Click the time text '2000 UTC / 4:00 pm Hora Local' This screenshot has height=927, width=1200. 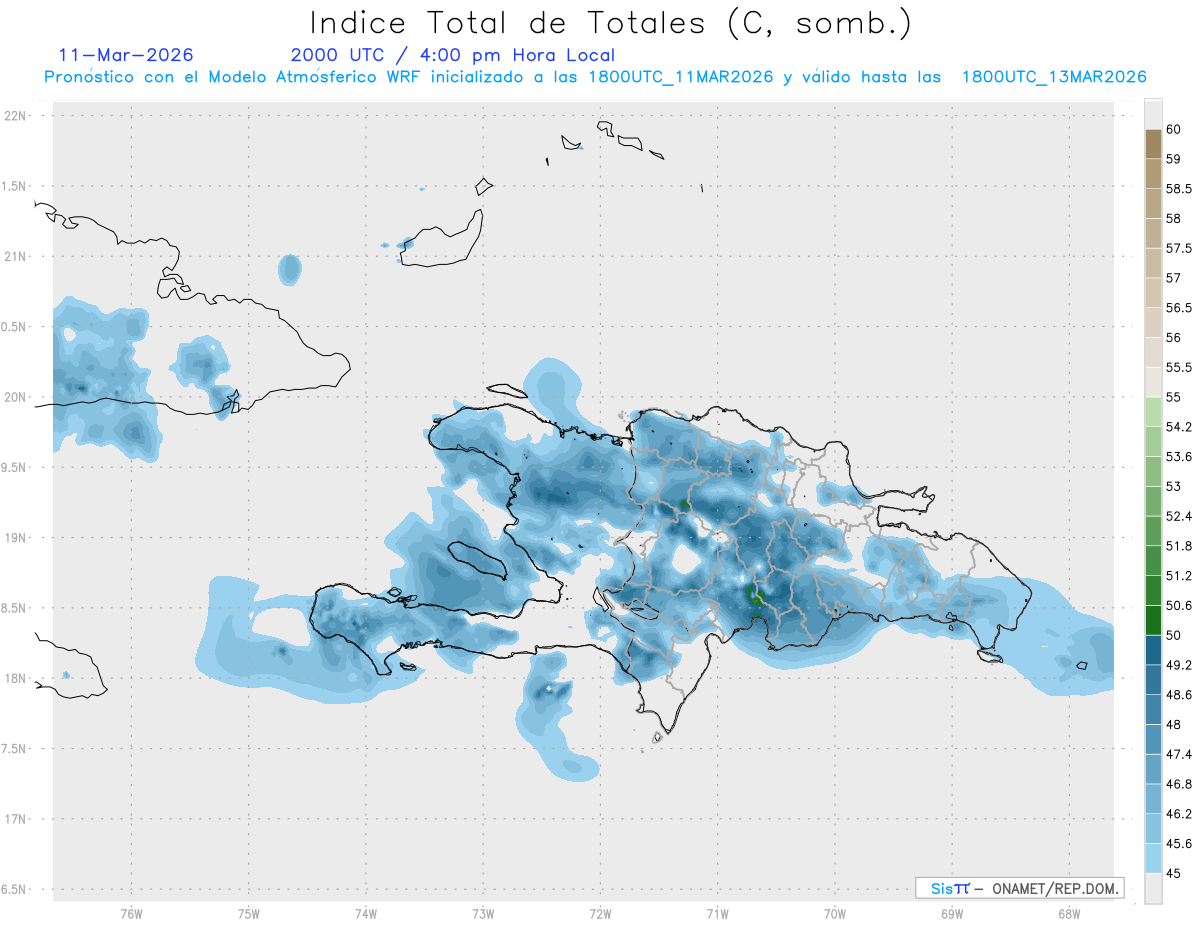[x=453, y=55]
